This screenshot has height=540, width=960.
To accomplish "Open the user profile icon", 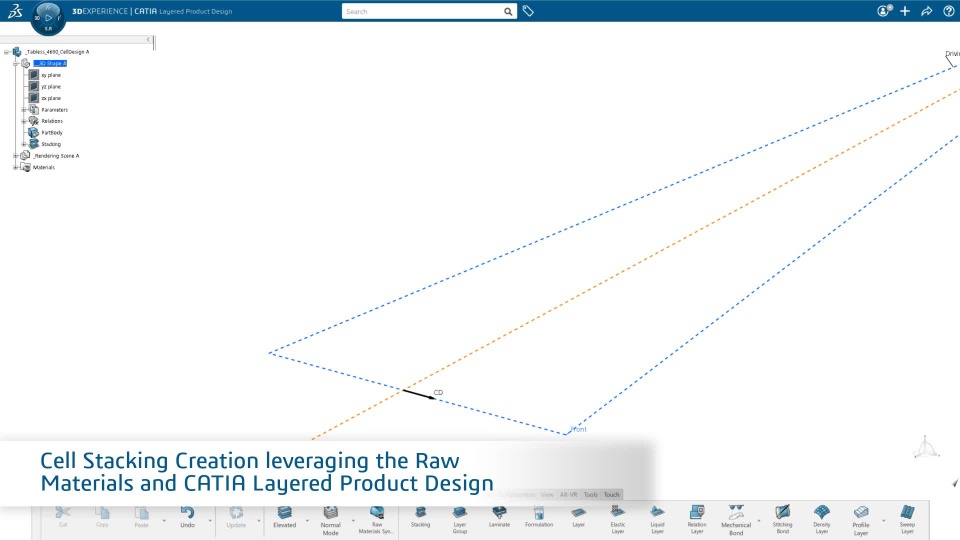I will [x=883, y=11].
